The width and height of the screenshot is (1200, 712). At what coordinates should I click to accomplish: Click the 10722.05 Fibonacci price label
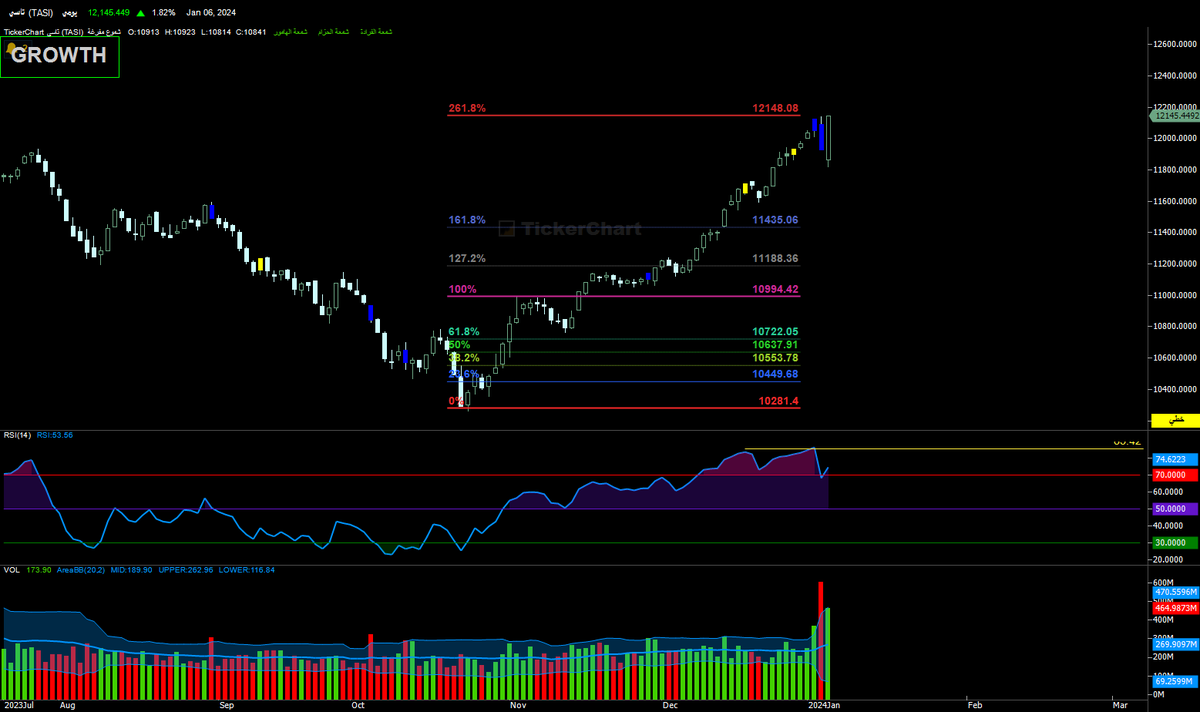click(776, 331)
